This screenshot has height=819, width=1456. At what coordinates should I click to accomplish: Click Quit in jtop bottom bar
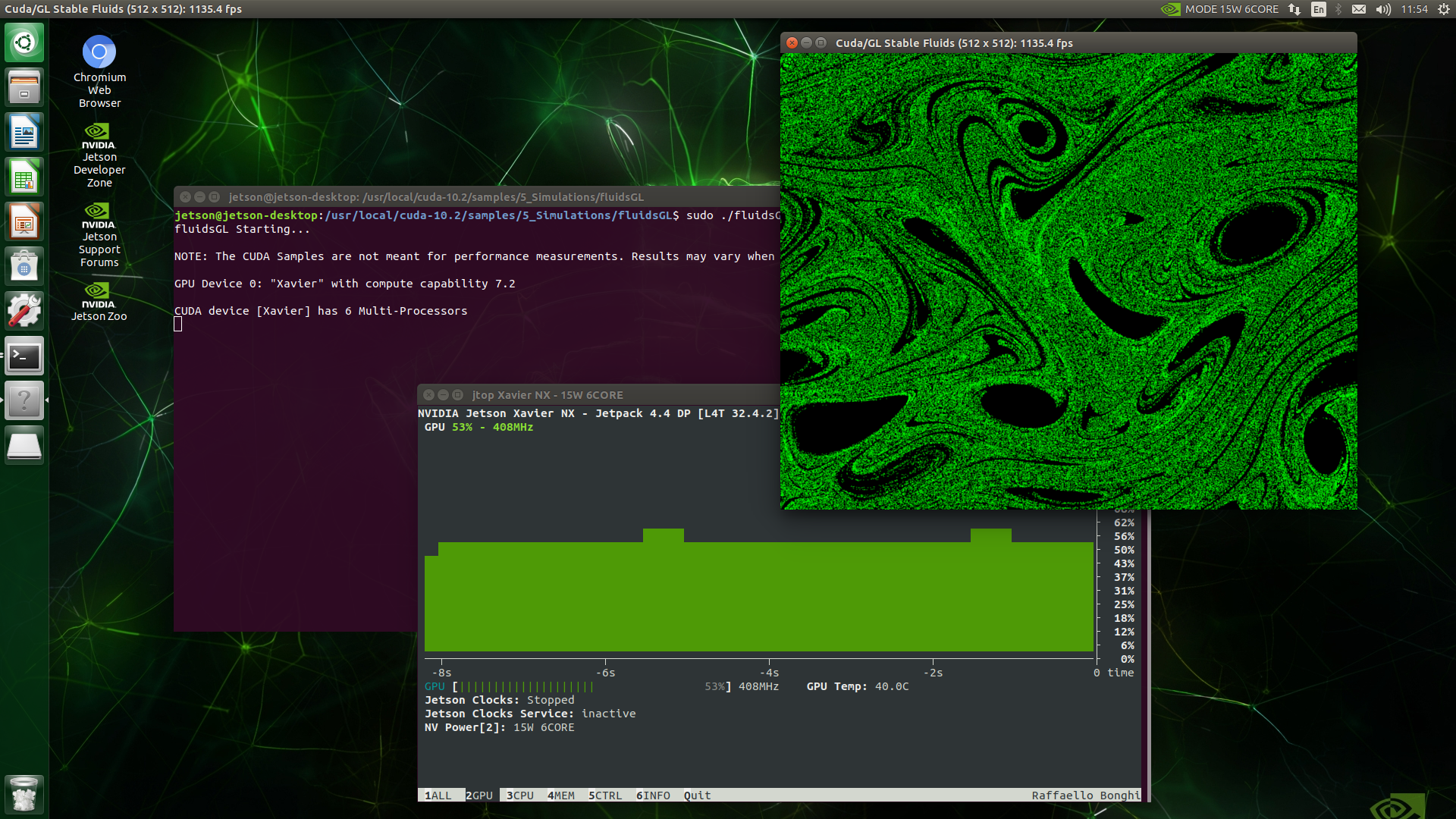point(698,795)
